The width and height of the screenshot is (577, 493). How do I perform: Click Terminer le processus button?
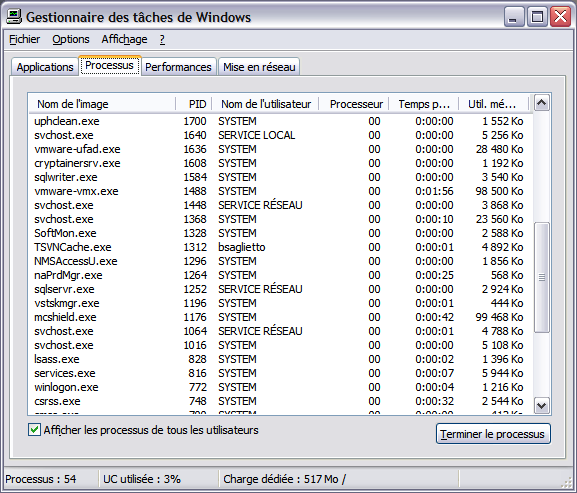click(x=493, y=434)
